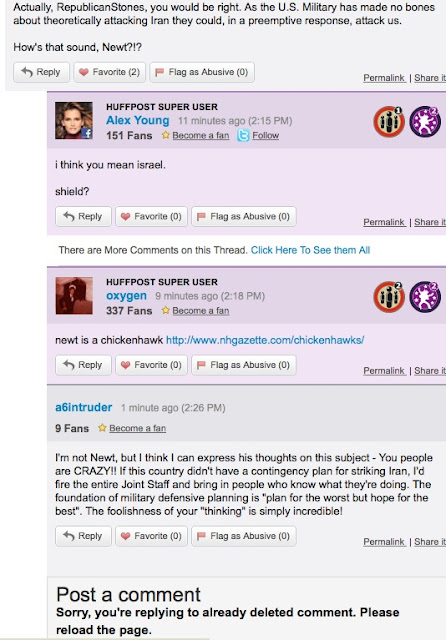The width and height of the screenshot is (446, 640).
Task: Open the Alex Young username link
Action: [138, 120]
